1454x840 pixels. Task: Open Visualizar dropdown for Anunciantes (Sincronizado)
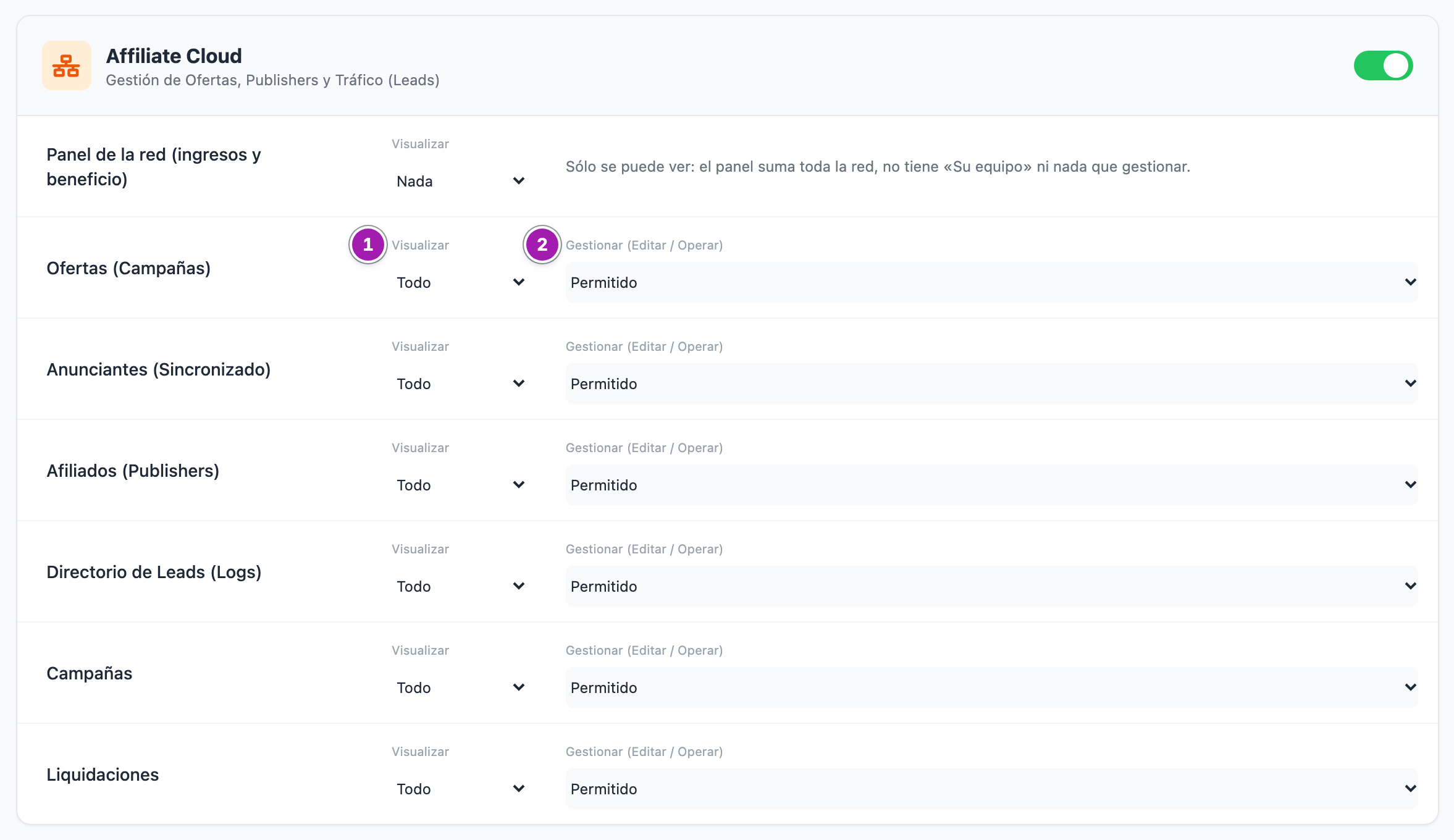(460, 384)
